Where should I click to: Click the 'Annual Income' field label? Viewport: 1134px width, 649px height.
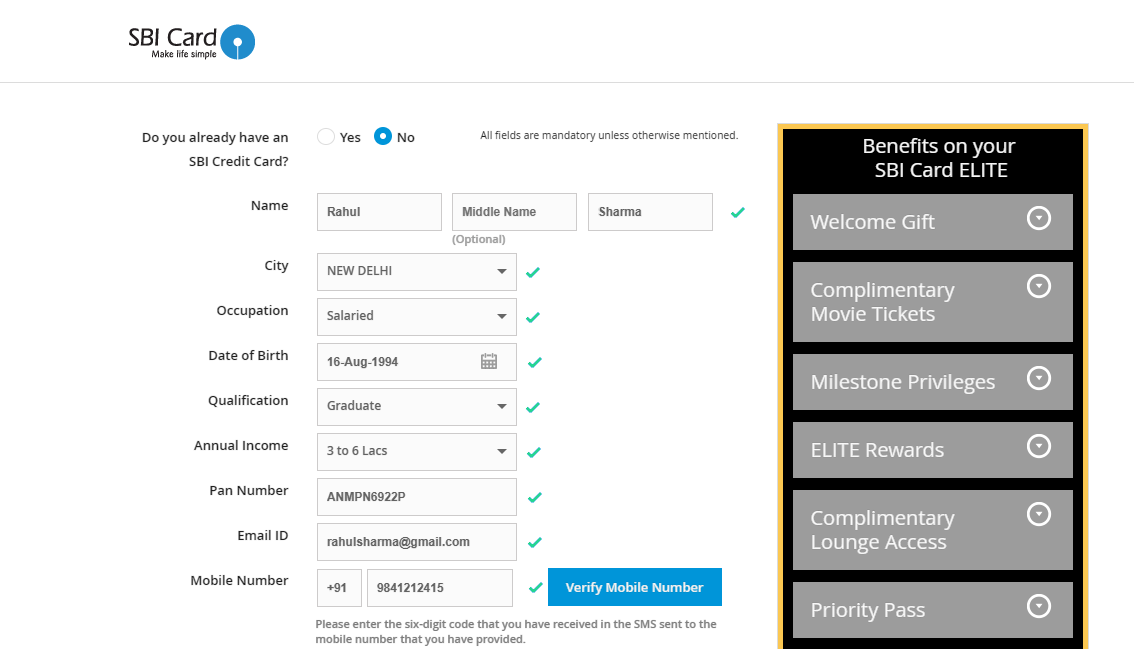click(241, 446)
